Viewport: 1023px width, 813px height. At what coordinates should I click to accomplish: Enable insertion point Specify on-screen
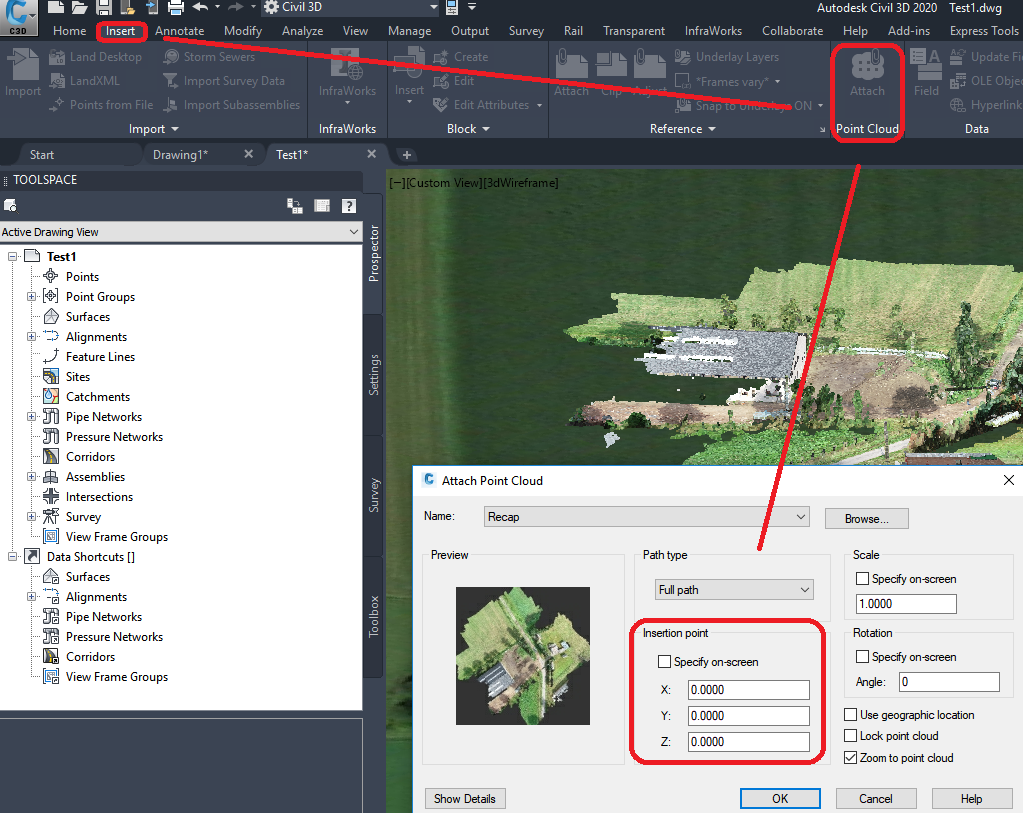point(664,662)
